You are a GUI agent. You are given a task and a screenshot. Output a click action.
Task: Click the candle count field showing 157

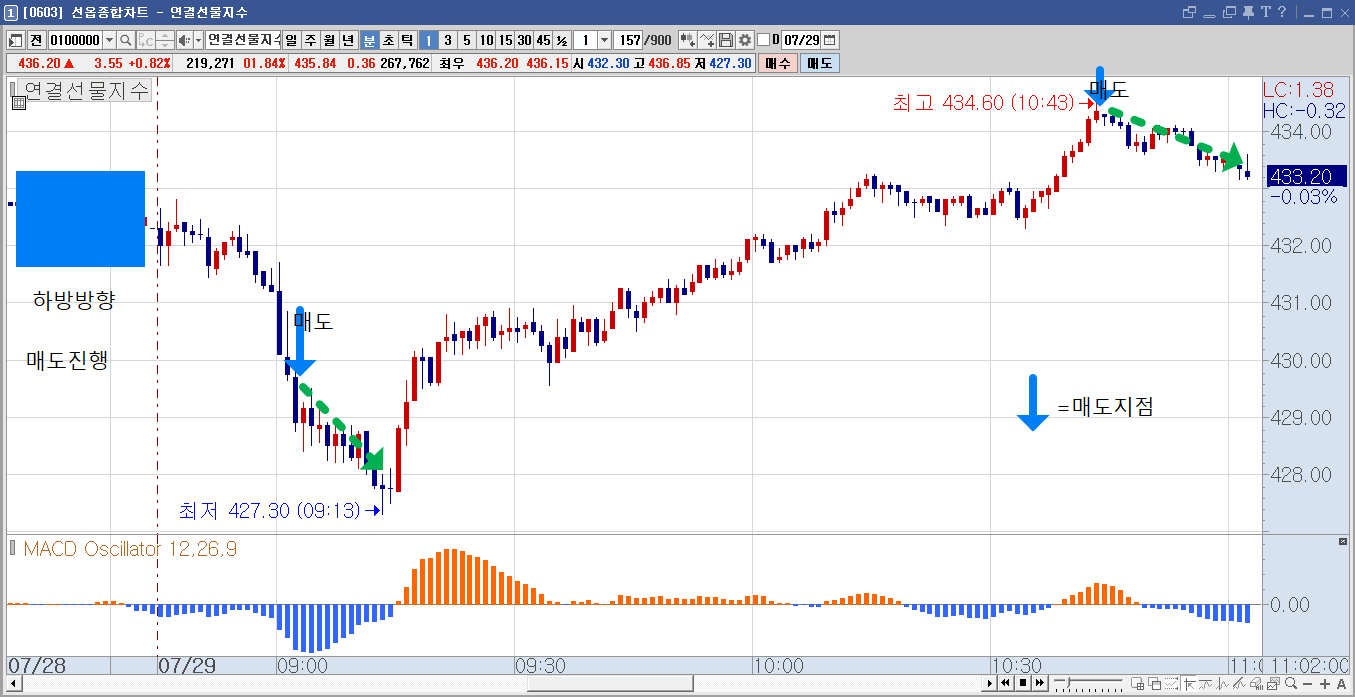click(x=628, y=40)
